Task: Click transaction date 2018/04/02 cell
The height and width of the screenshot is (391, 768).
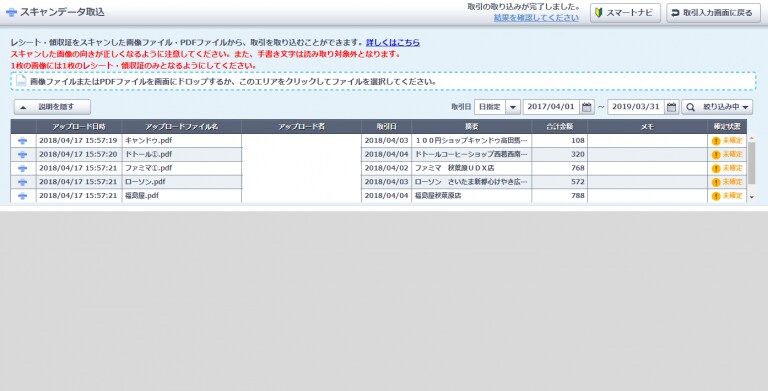Action: click(x=386, y=168)
